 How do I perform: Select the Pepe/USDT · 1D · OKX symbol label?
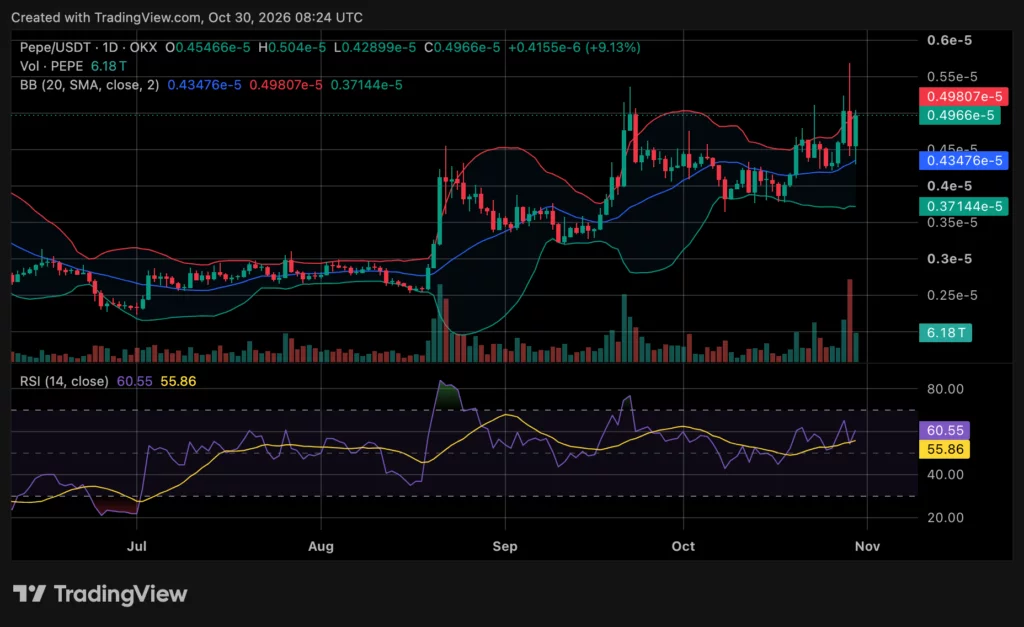88,48
